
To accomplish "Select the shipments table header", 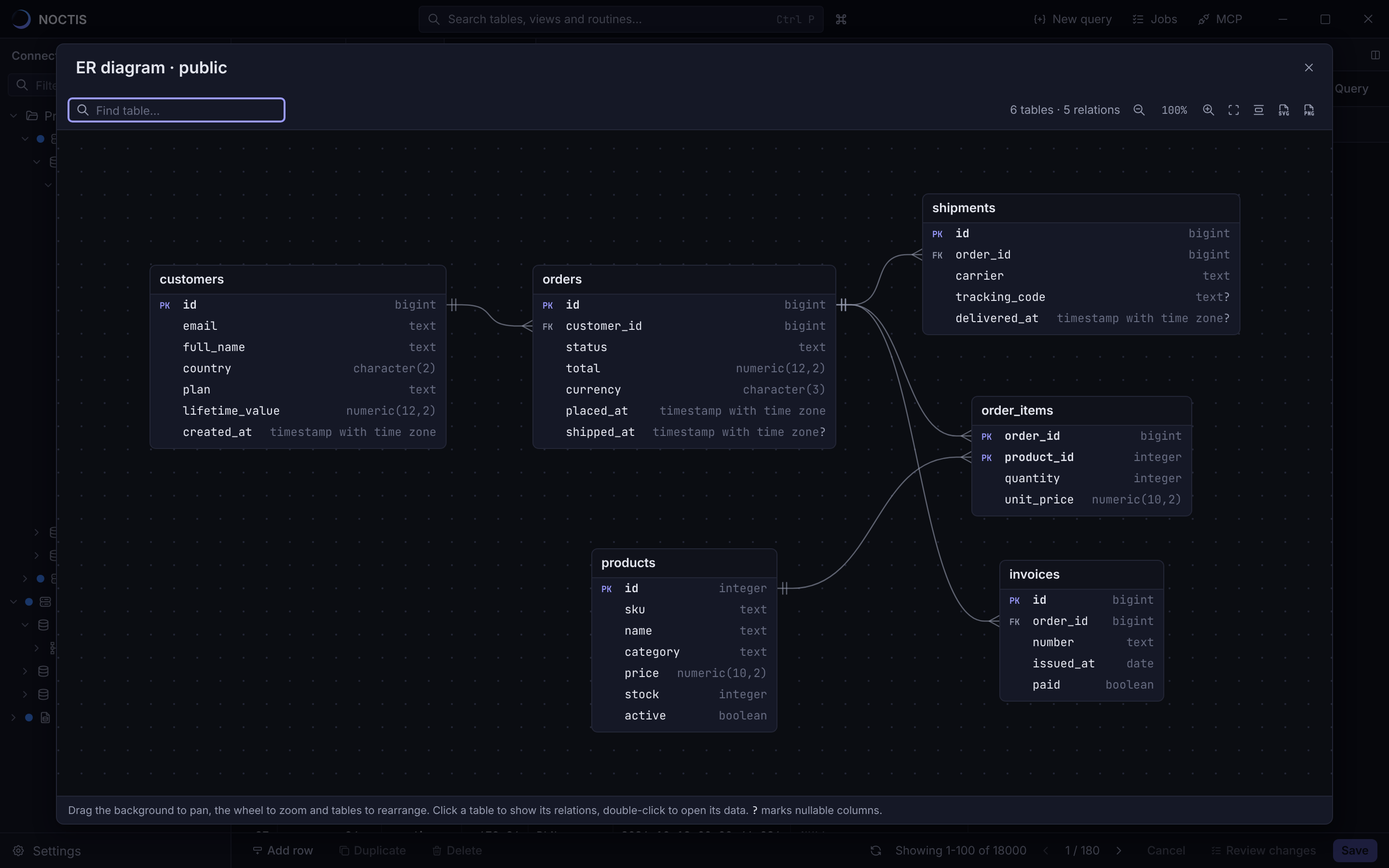I will click(x=1081, y=208).
